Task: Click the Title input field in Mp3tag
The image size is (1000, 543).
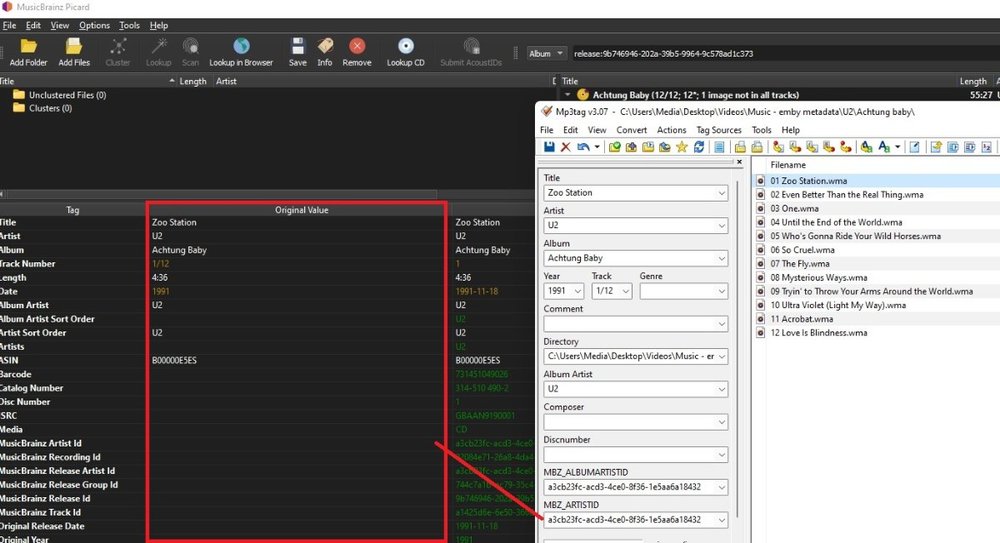Action: (x=629, y=193)
